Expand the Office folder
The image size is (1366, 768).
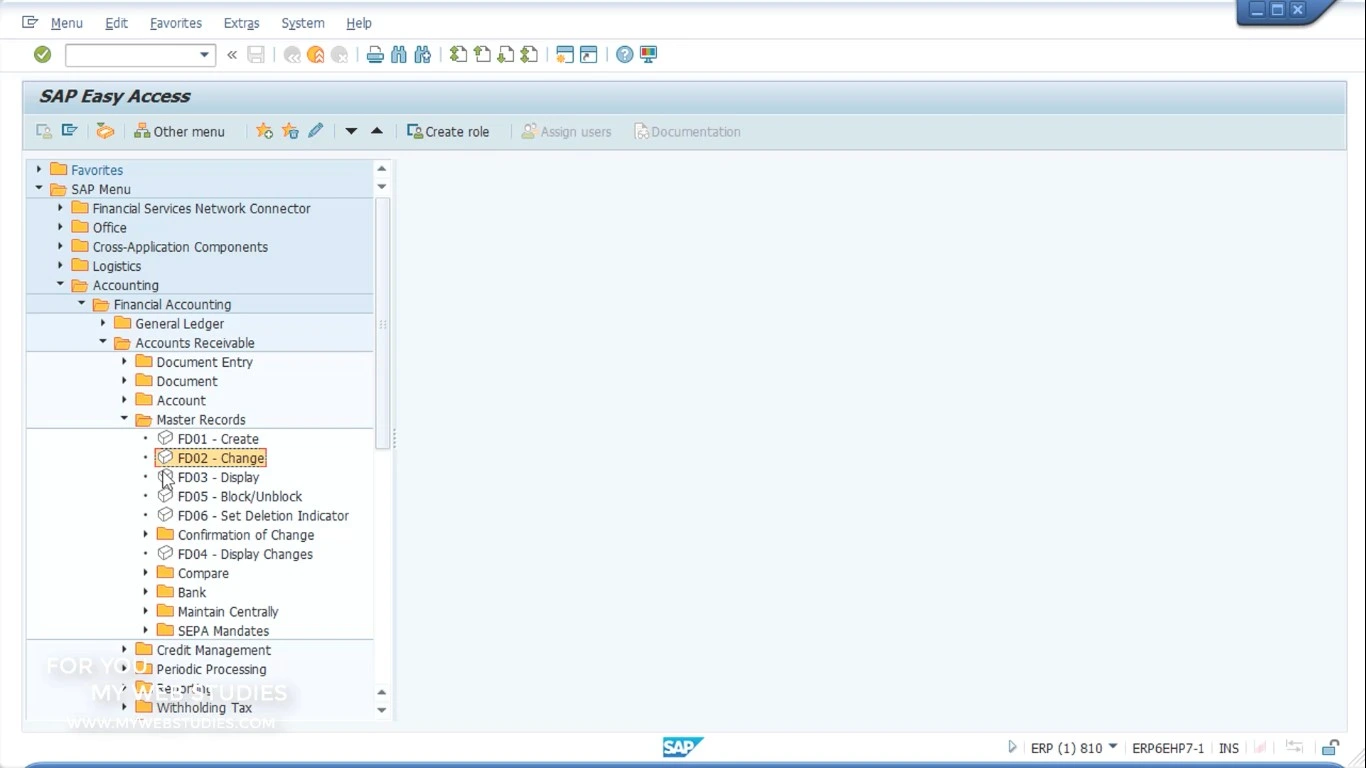tap(60, 227)
